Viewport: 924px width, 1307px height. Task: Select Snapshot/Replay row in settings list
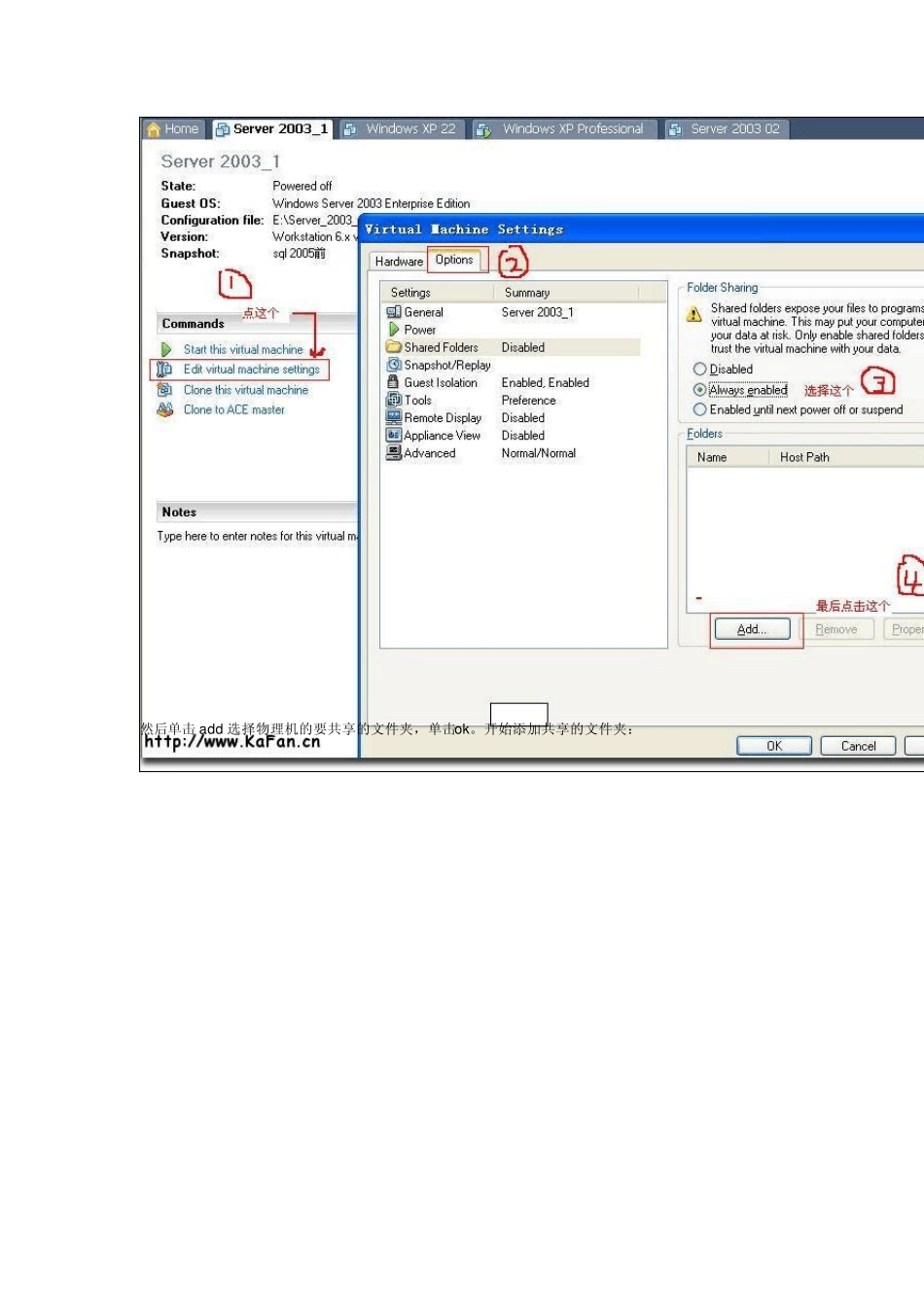click(x=512, y=365)
